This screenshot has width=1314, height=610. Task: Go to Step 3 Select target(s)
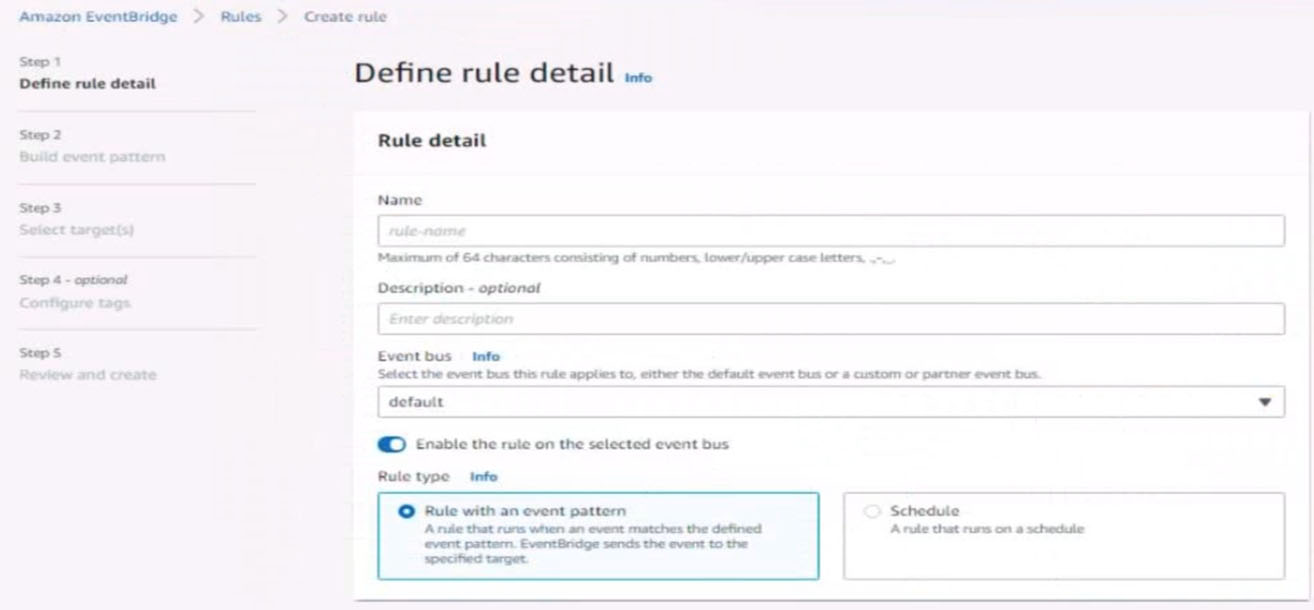pos(76,230)
